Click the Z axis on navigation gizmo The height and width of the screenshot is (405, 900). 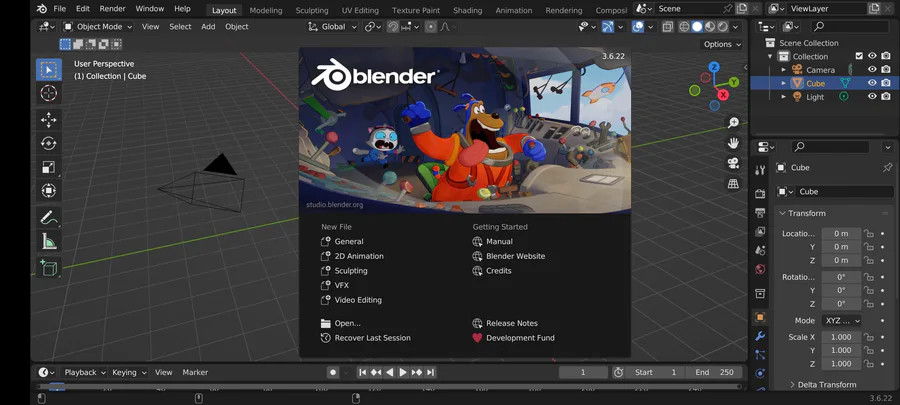point(713,67)
